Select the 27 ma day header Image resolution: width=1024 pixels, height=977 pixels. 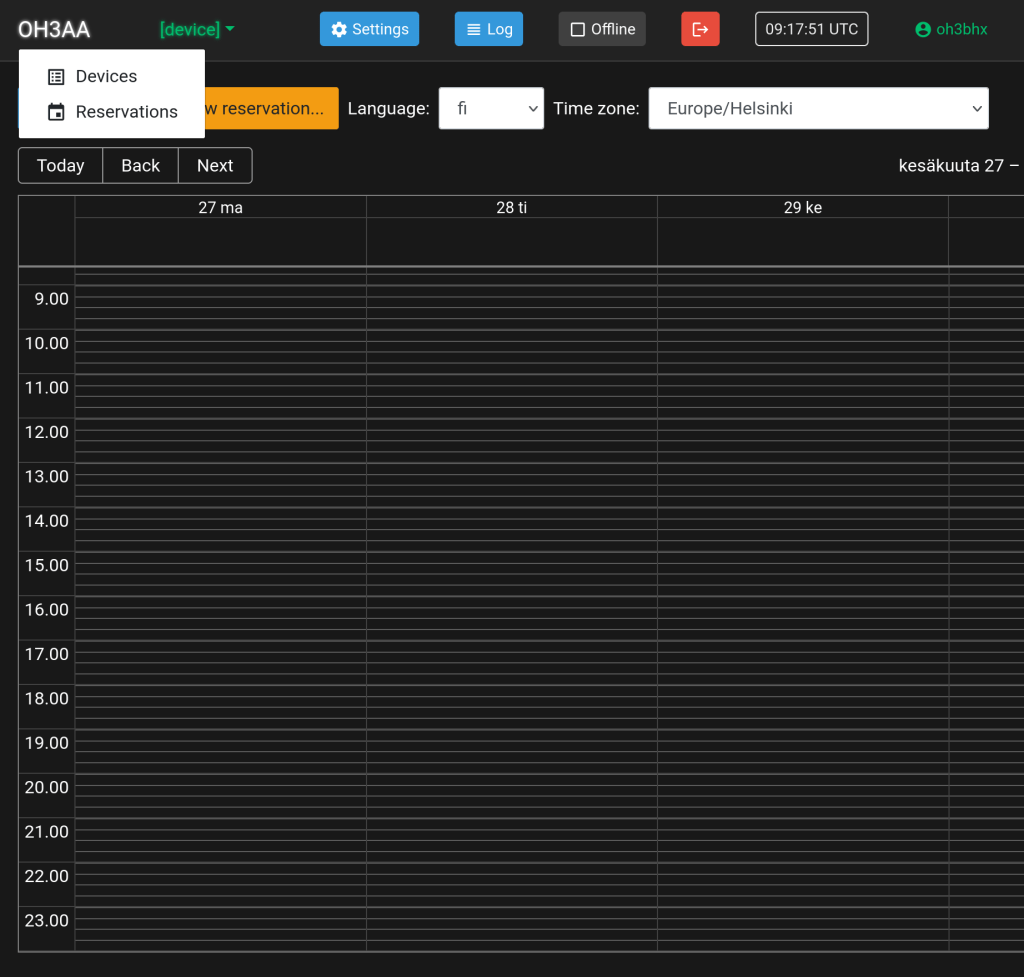tap(220, 208)
